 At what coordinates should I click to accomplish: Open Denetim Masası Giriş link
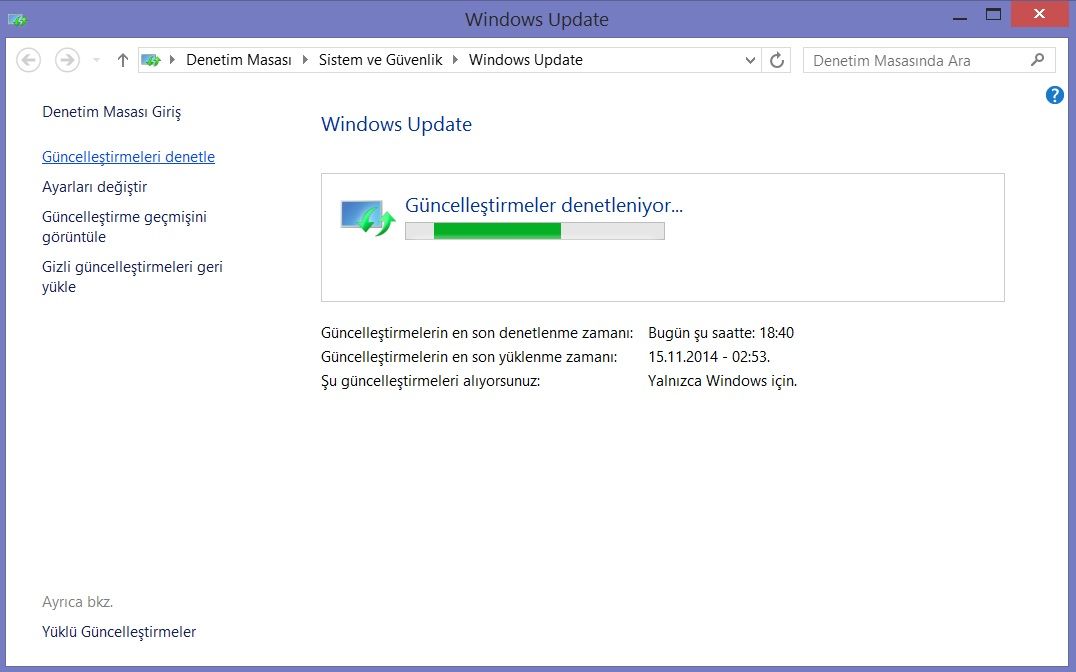112,112
